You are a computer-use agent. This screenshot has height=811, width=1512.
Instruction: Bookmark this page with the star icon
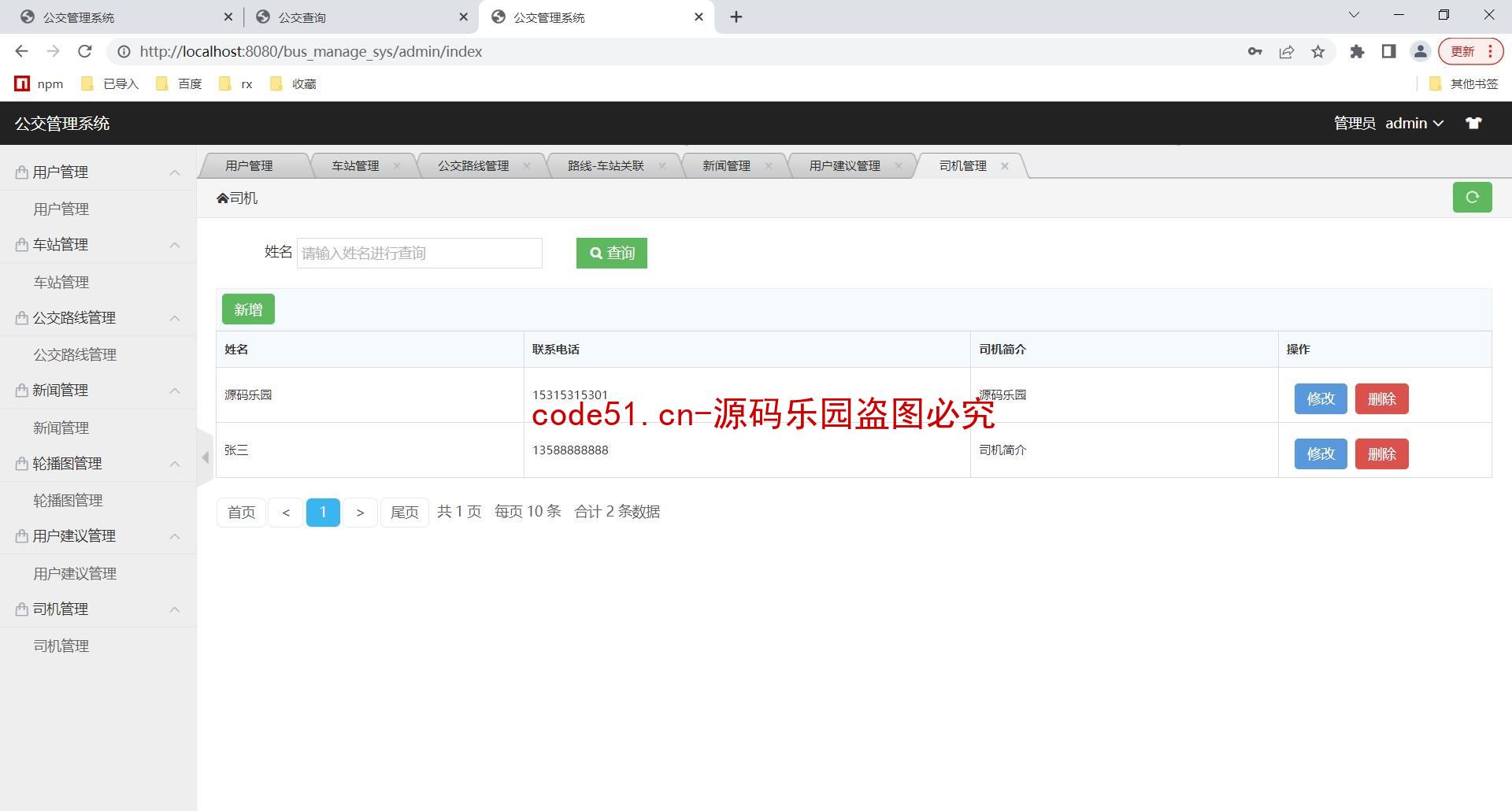[1318, 52]
